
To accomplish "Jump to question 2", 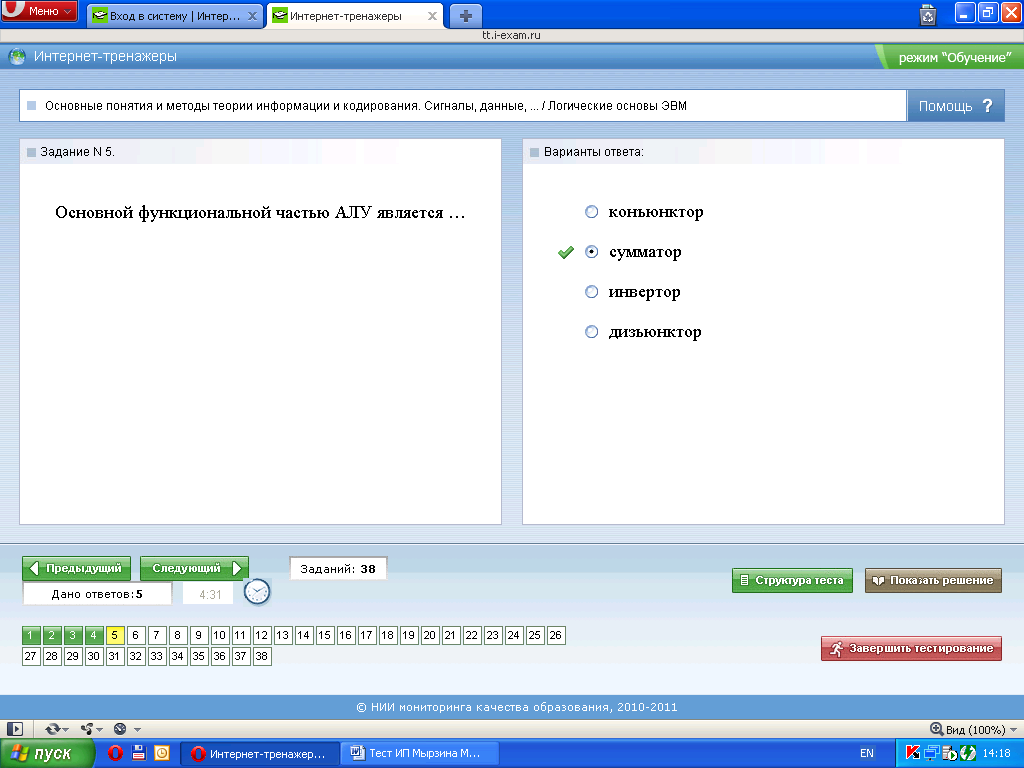I will click(x=52, y=635).
